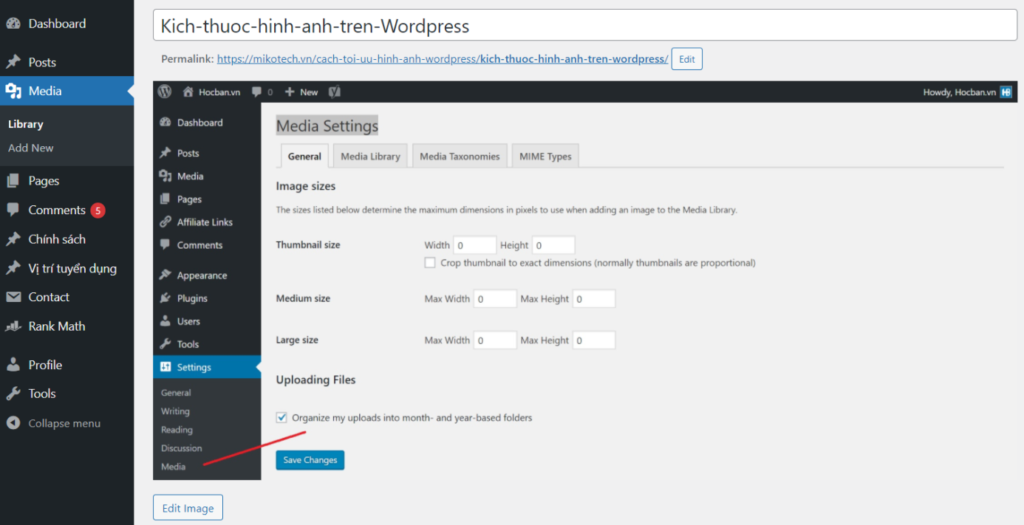Open the Discussion settings submenu
The image size is (1024, 525).
coord(182,448)
